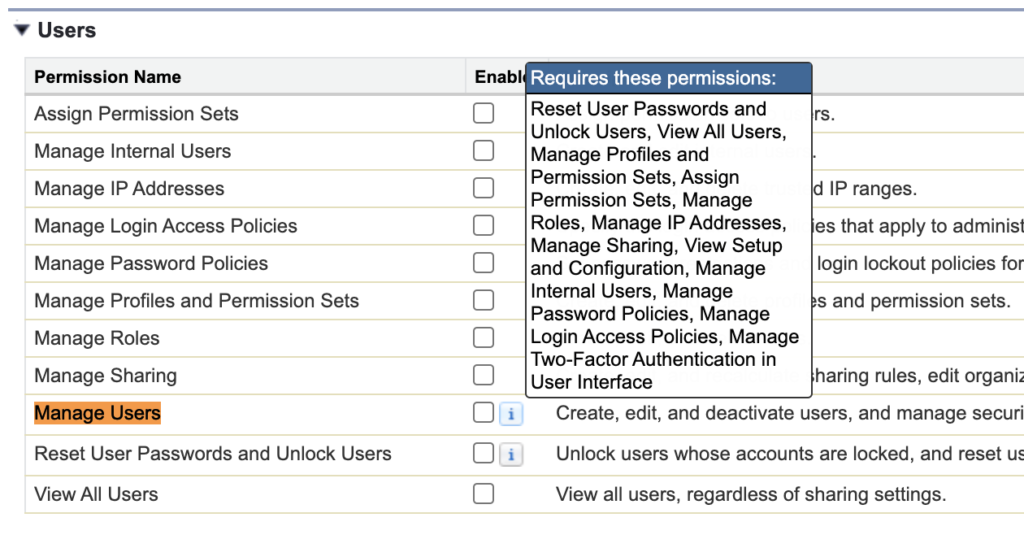Screen dimensions: 1024x535
Task: Toggle the Manage Sharing checkbox
Action: pos(484,376)
